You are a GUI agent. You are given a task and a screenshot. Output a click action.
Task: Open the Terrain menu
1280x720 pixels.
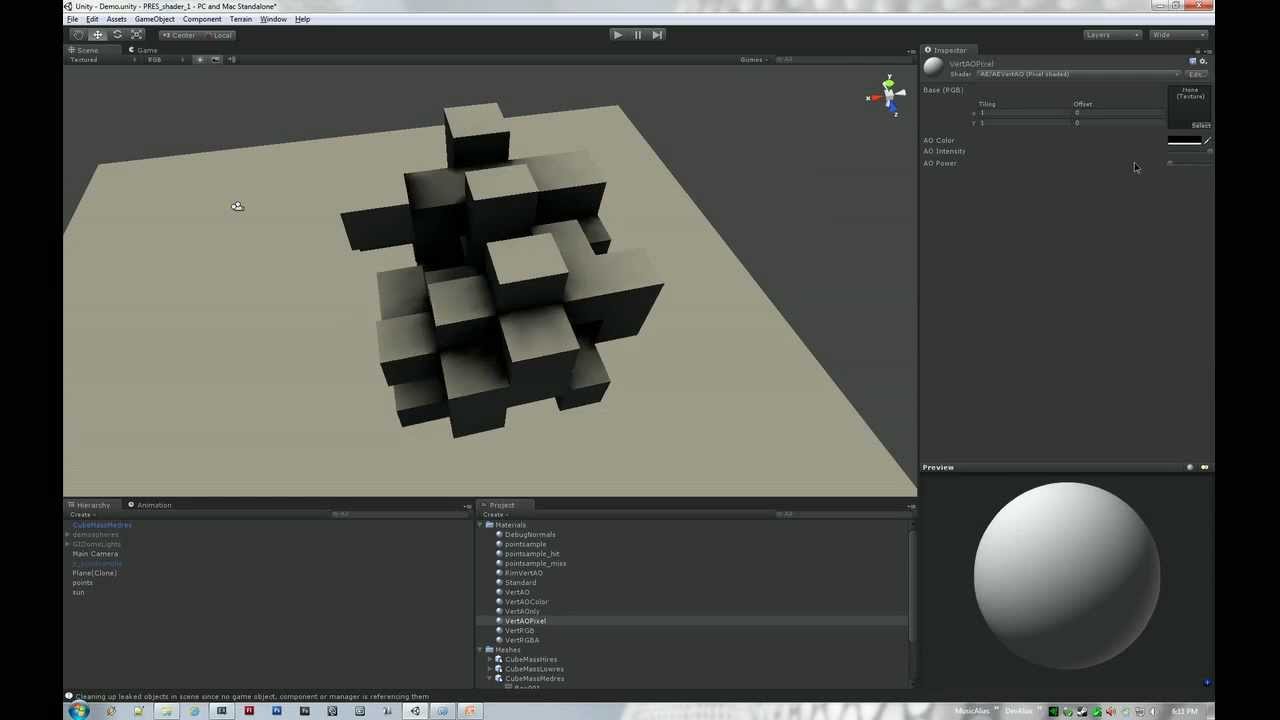click(x=241, y=19)
